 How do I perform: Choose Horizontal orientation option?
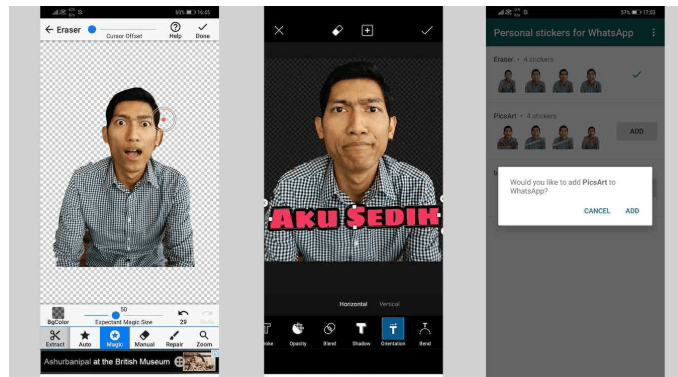(x=353, y=304)
